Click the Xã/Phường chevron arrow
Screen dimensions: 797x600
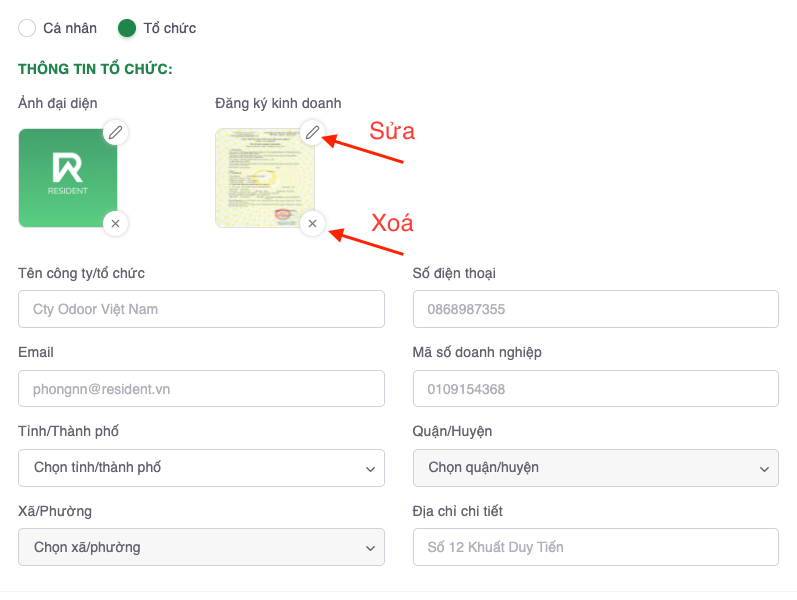pyautogui.click(x=369, y=548)
